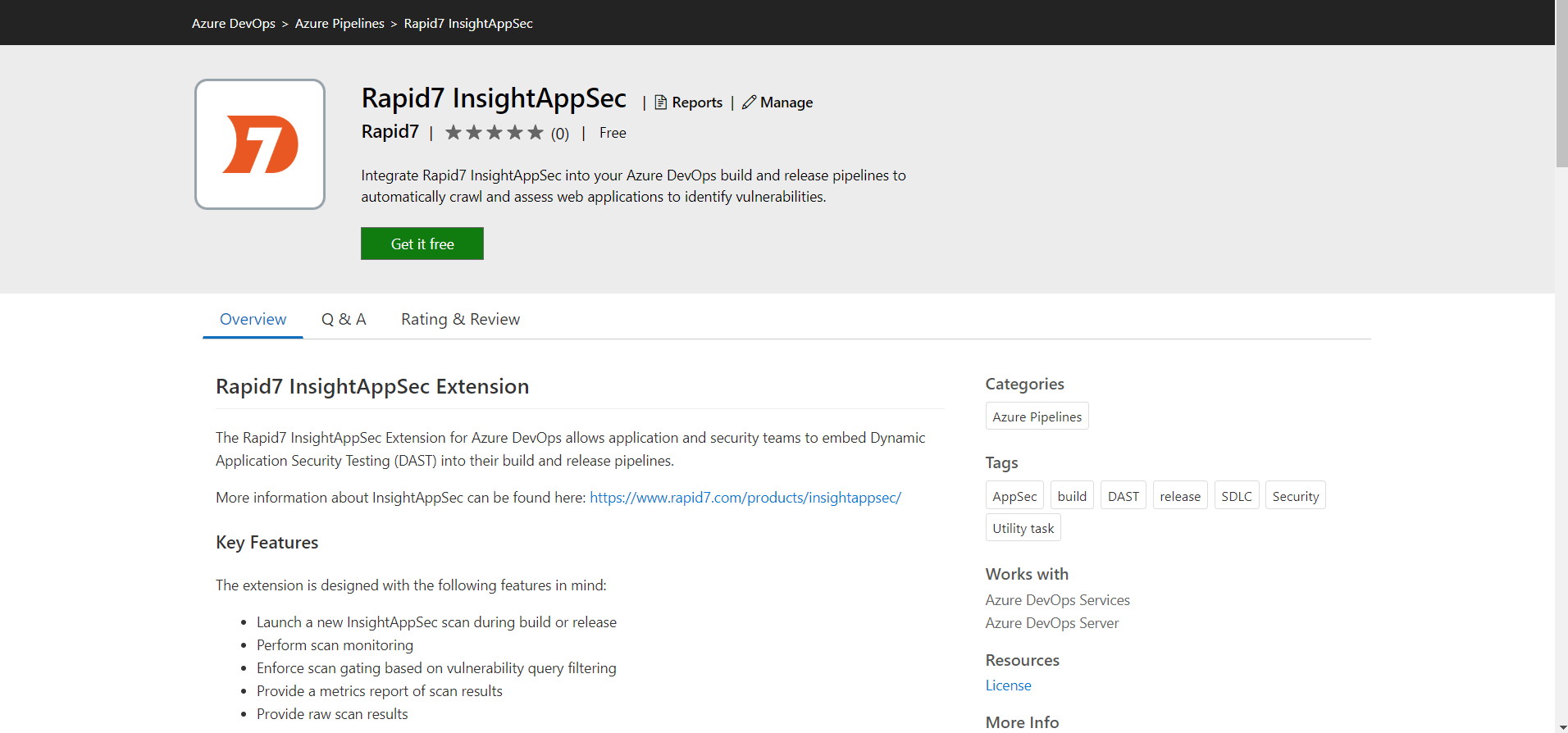The height and width of the screenshot is (733, 1568).
Task: Click the Rapid7 extension logo image
Action: [x=260, y=144]
